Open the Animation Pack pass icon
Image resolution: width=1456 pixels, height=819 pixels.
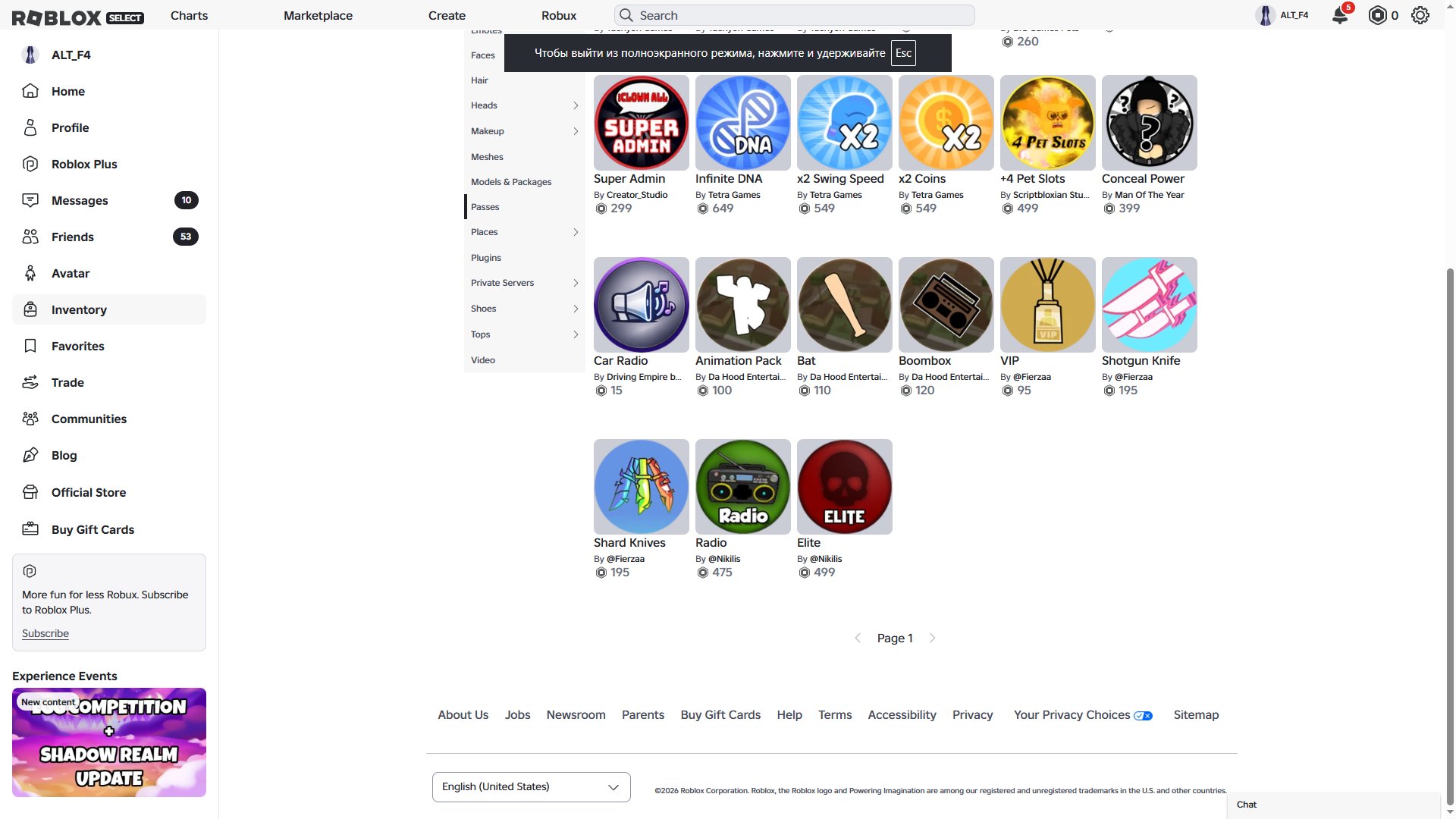[743, 305]
